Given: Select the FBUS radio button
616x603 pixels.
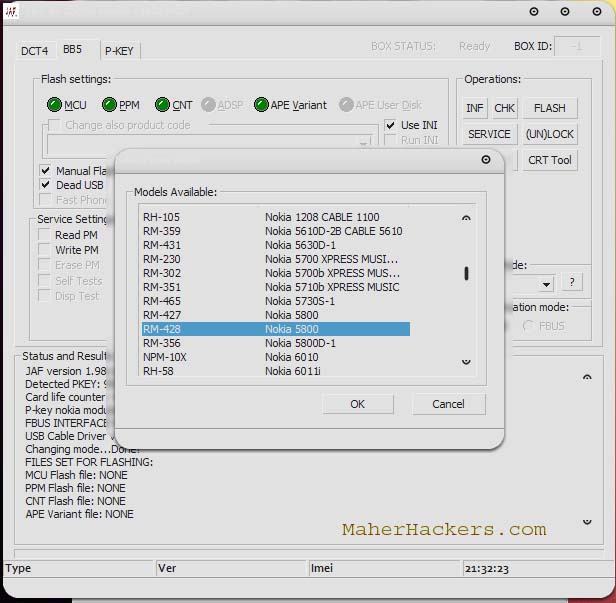Looking at the screenshot, I should [x=528, y=326].
